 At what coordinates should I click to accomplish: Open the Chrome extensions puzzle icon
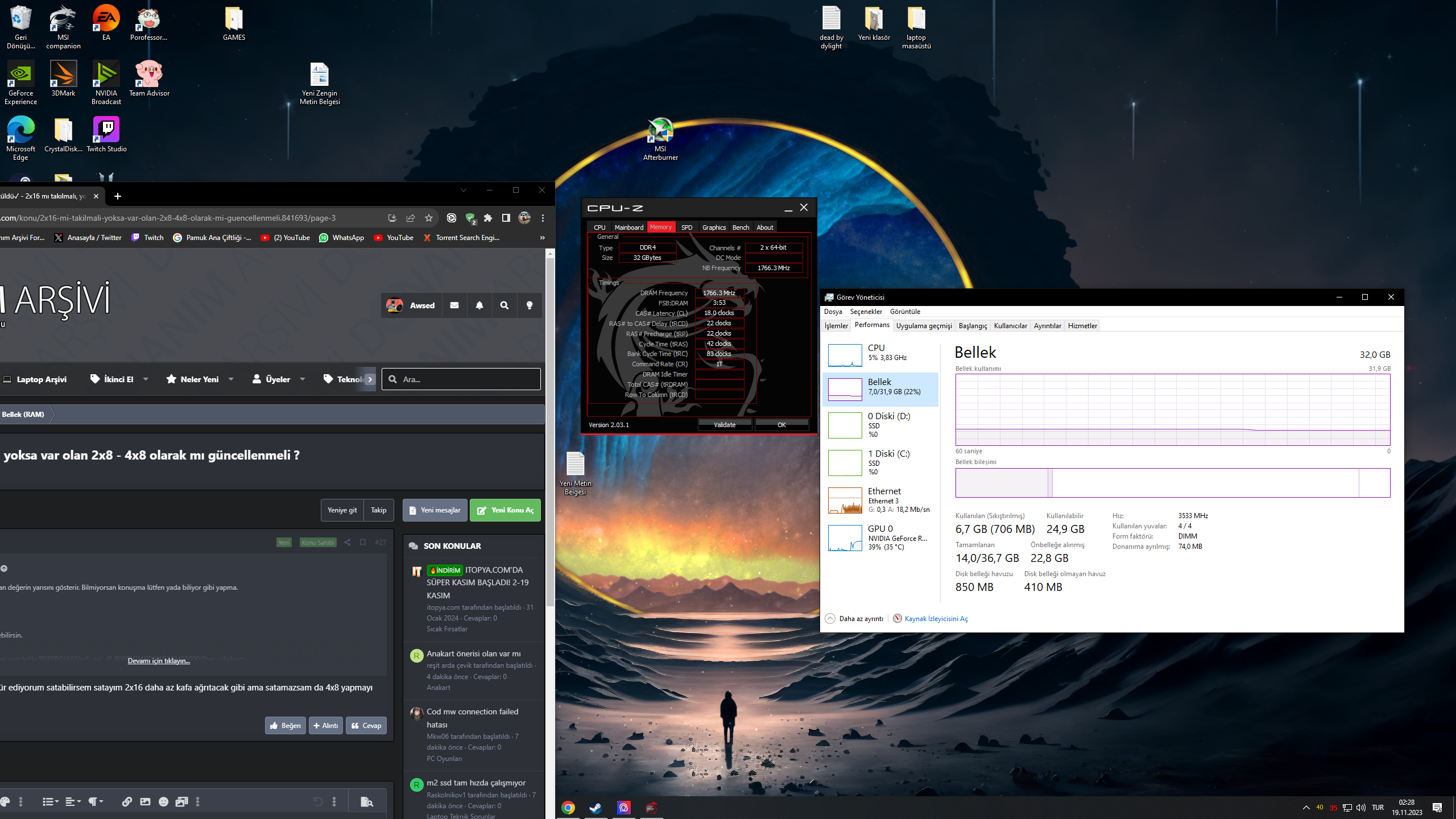(x=488, y=218)
